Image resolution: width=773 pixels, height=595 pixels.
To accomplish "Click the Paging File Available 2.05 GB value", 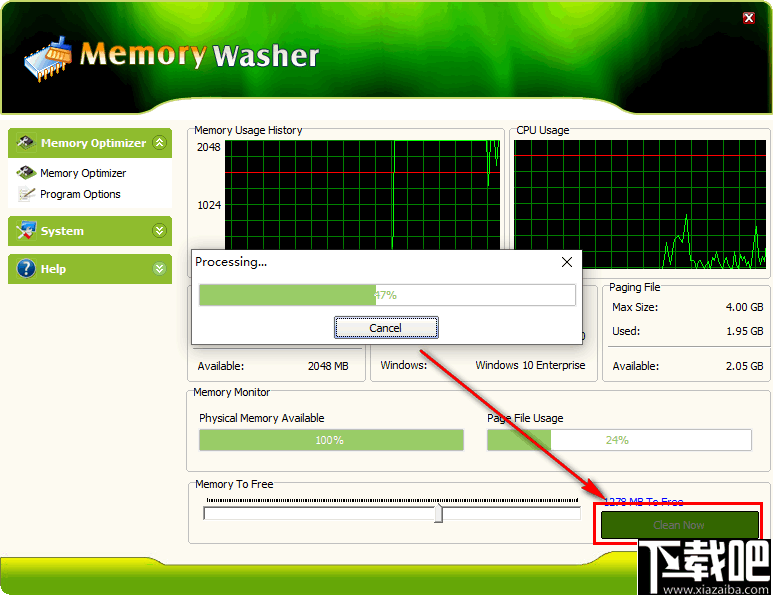I will tap(744, 366).
